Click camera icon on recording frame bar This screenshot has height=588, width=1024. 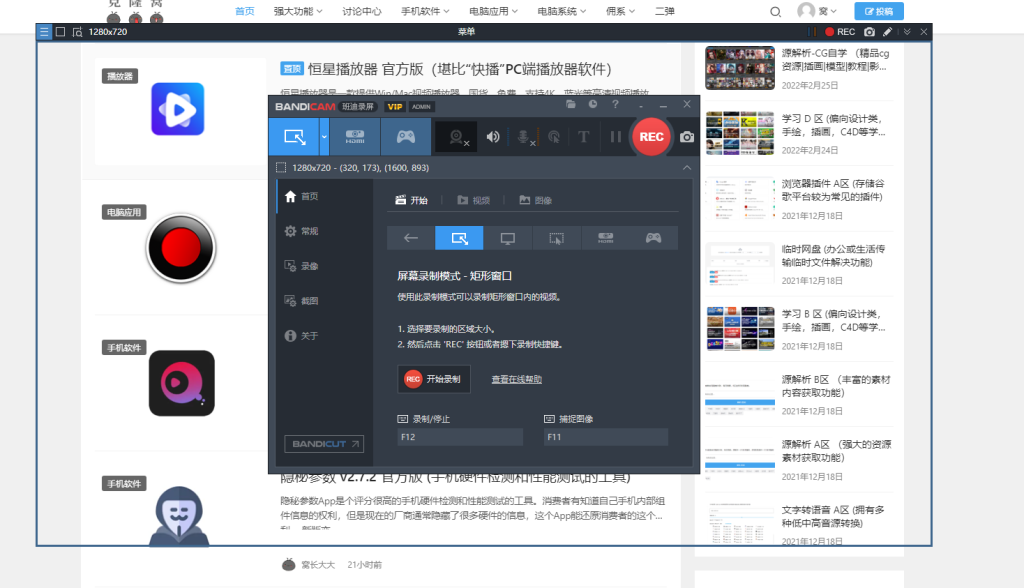pyautogui.click(x=869, y=31)
